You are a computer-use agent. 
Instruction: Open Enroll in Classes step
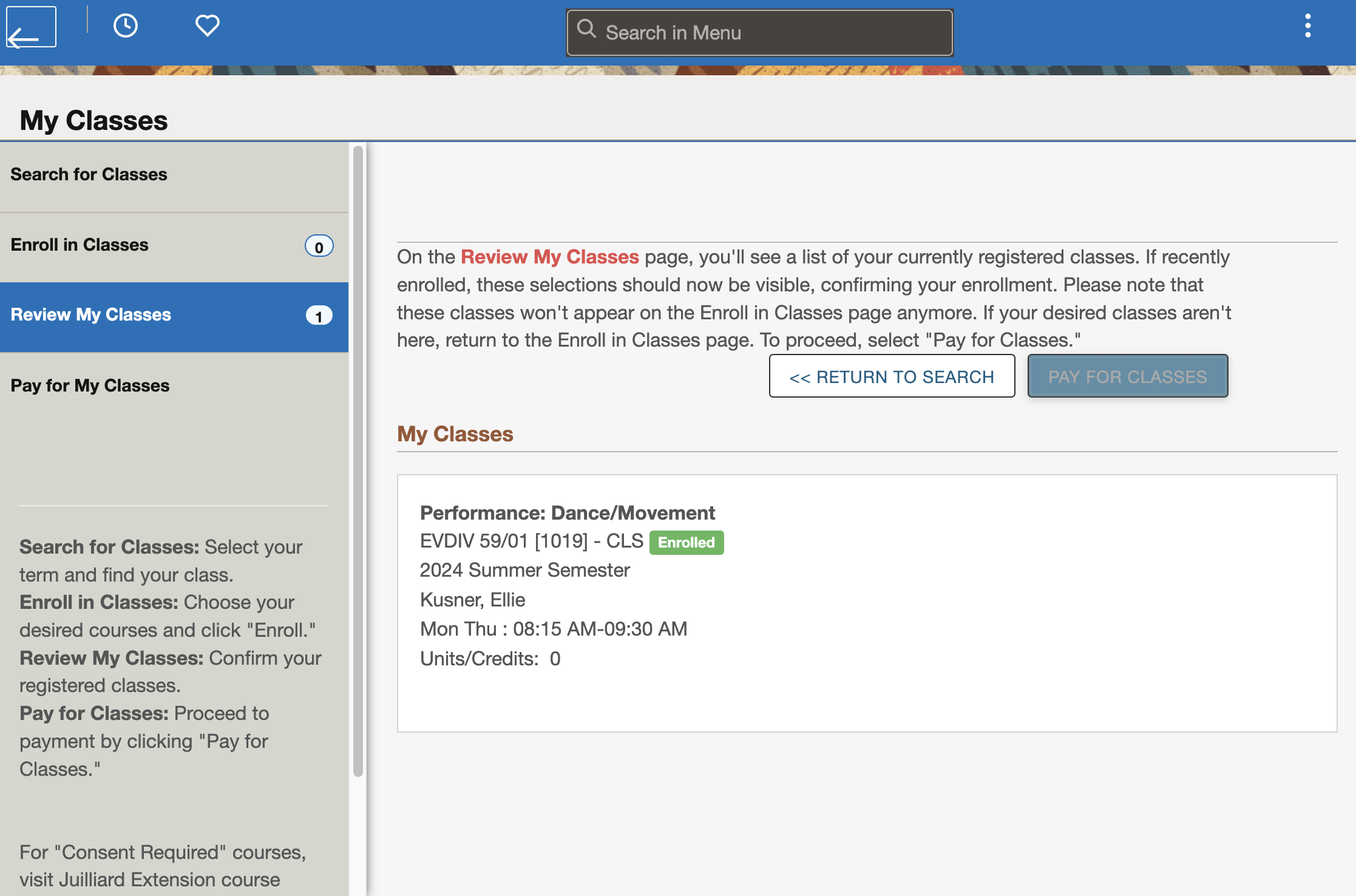tap(174, 247)
